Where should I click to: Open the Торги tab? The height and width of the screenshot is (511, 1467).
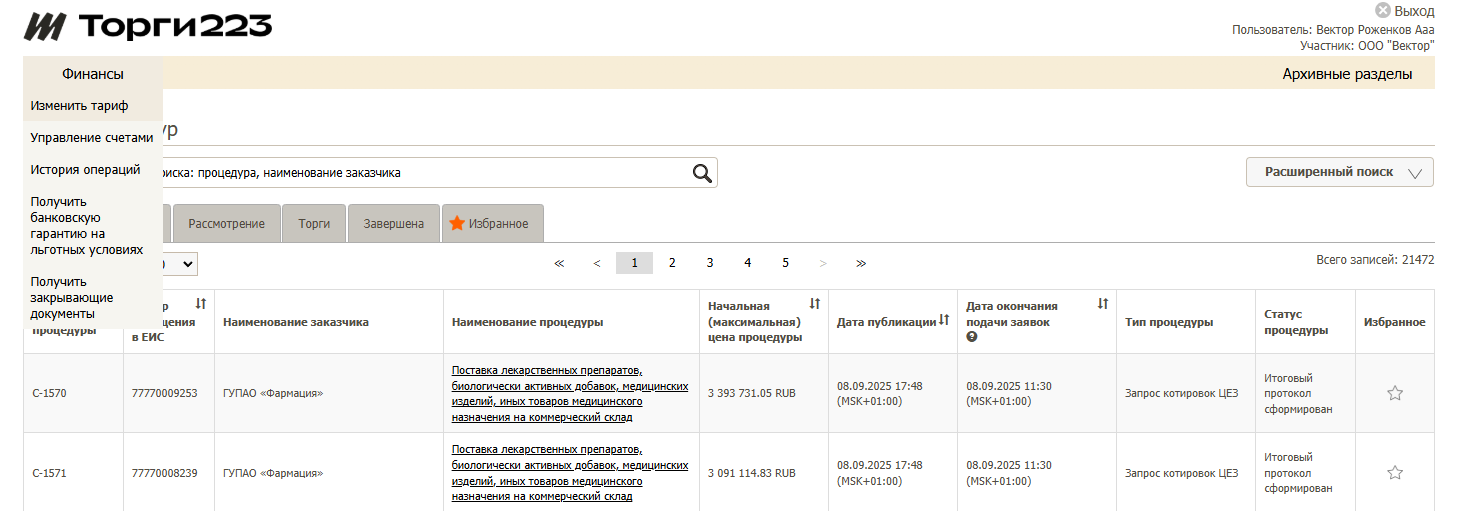(314, 223)
